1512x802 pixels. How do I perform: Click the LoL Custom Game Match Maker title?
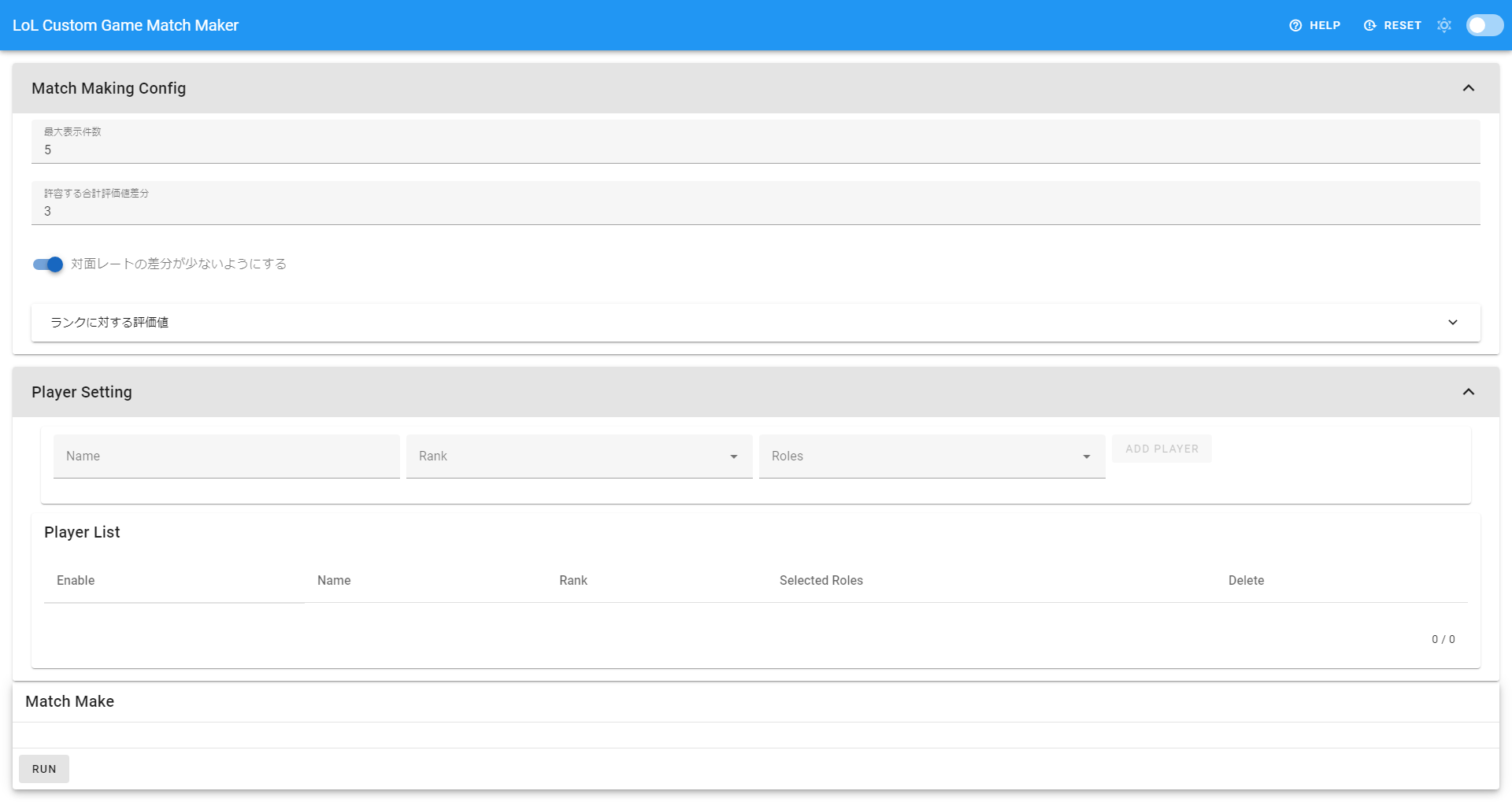(126, 24)
